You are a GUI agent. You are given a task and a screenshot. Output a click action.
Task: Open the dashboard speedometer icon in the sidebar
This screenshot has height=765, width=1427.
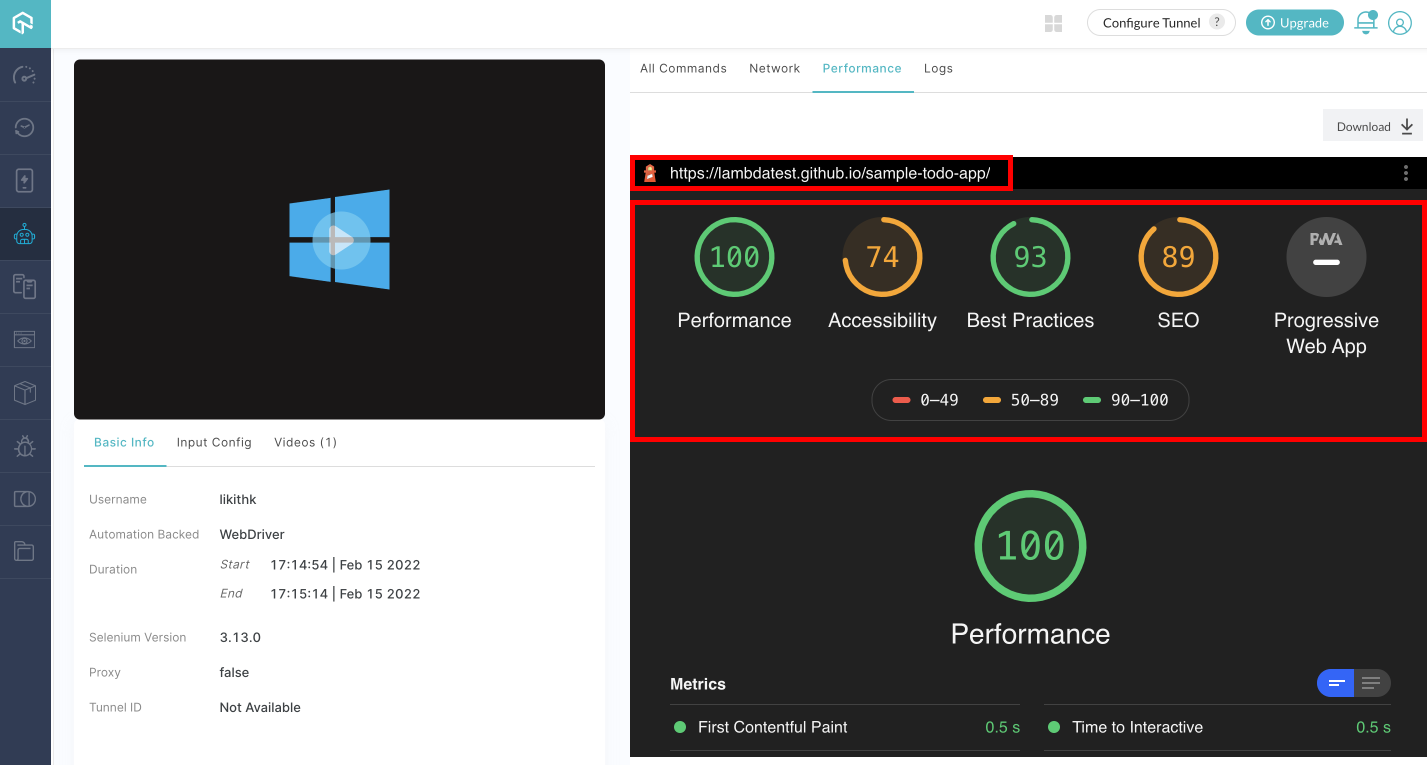tap(25, 75)
